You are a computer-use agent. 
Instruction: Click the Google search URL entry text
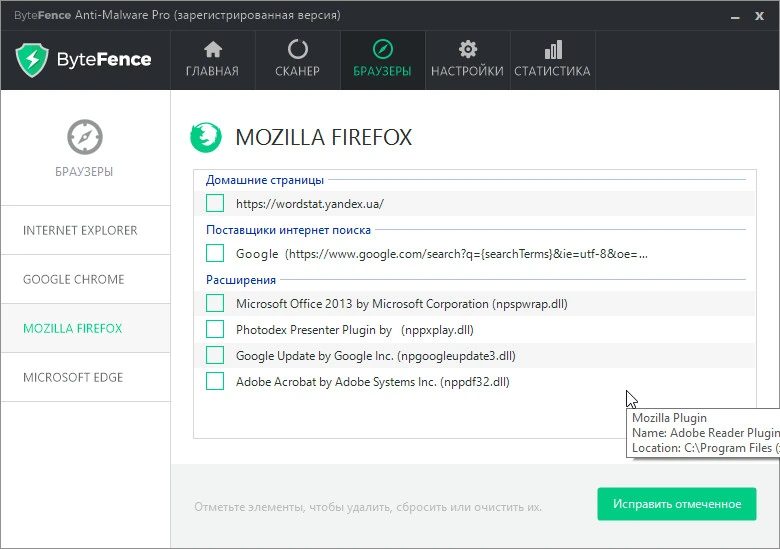click(442, 254)
